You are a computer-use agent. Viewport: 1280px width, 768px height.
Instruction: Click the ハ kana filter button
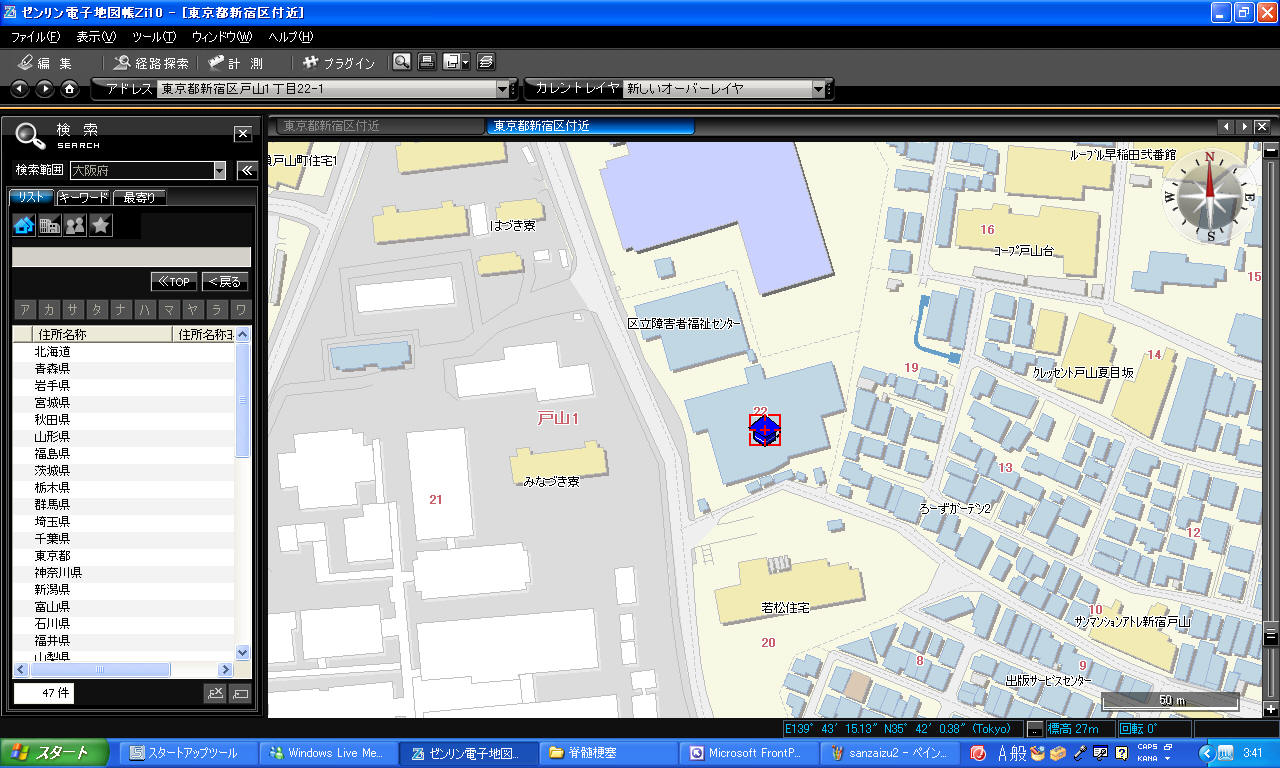click(x=145, y=309)
